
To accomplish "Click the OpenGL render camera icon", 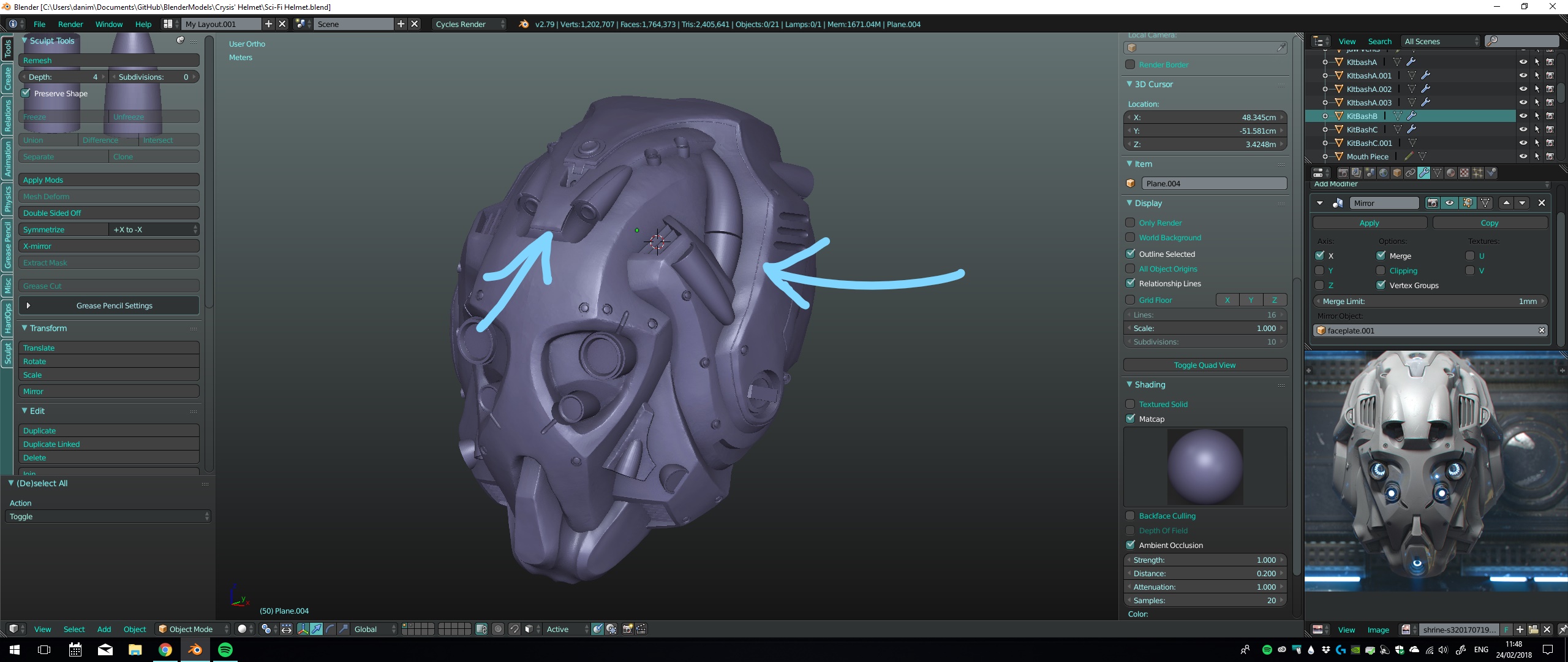I will [627, 629].
